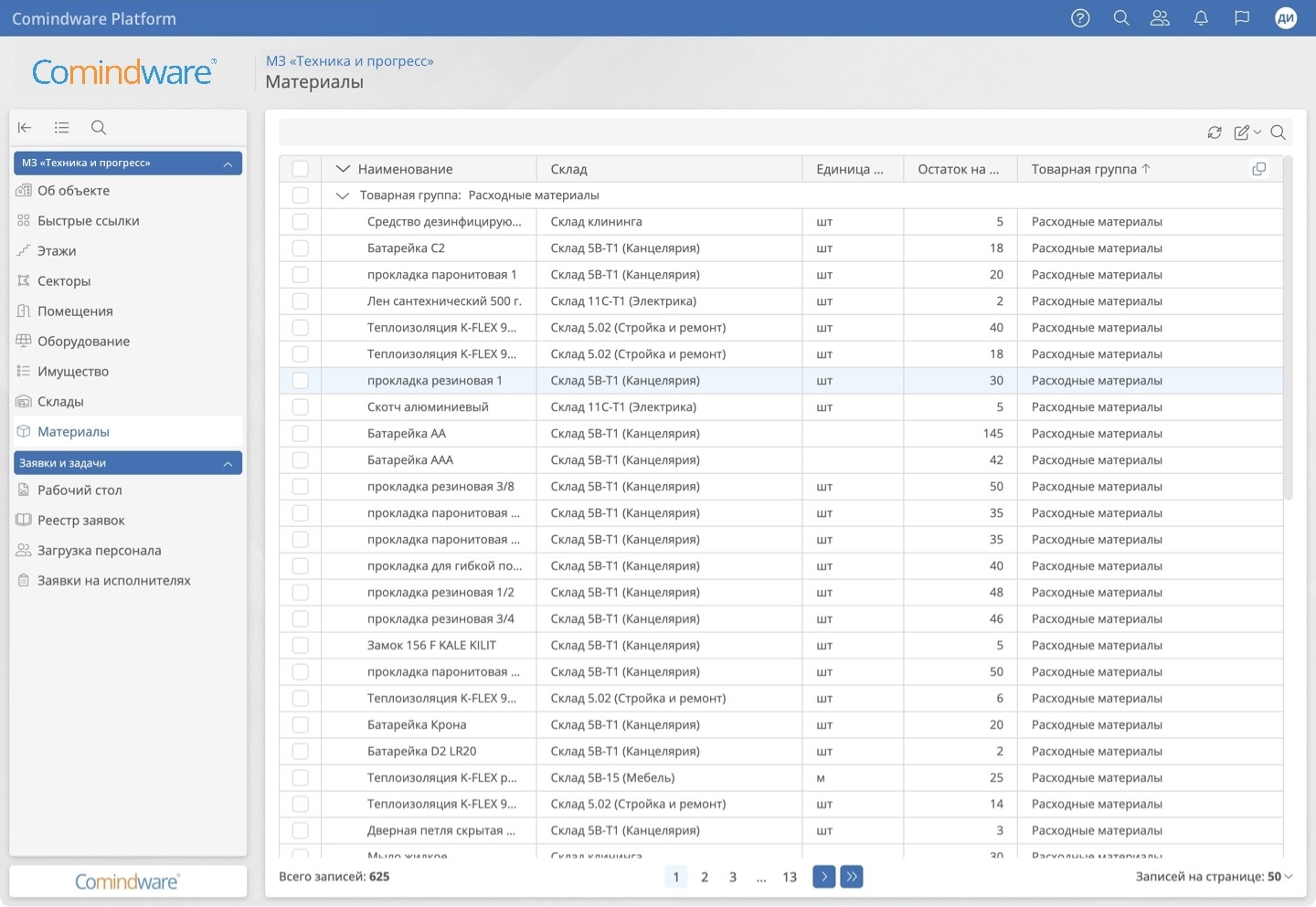
Task: Click the copy icon in table header
Action: tap(1258, 169)
